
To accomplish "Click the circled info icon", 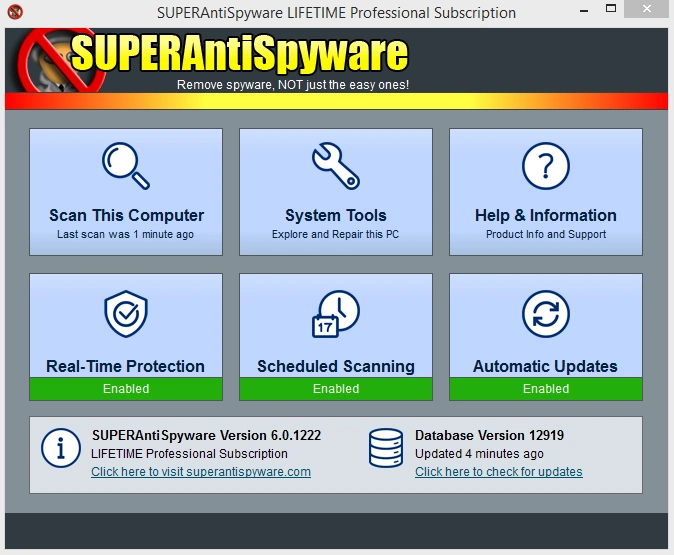I will tap(61, 448).
